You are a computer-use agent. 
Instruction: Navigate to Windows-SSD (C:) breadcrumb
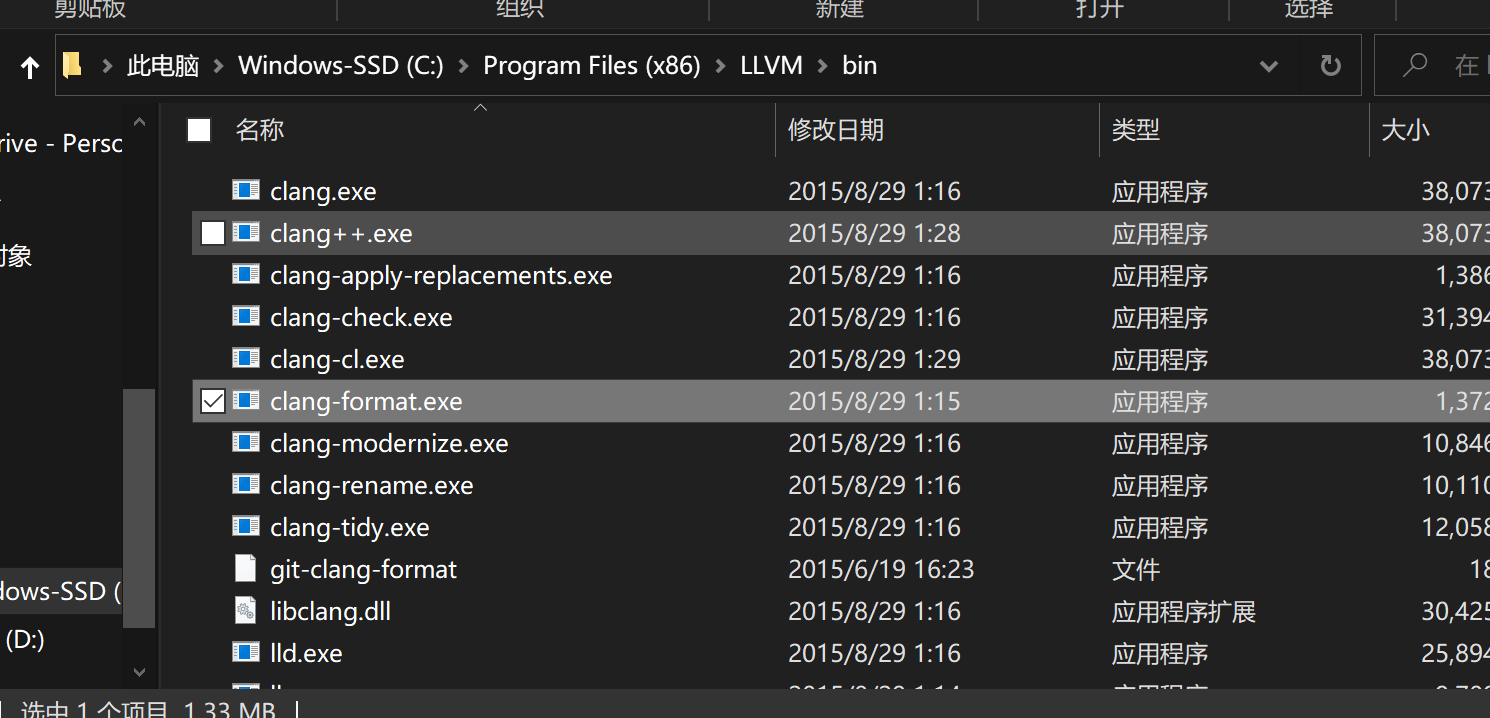coord(340,66)
